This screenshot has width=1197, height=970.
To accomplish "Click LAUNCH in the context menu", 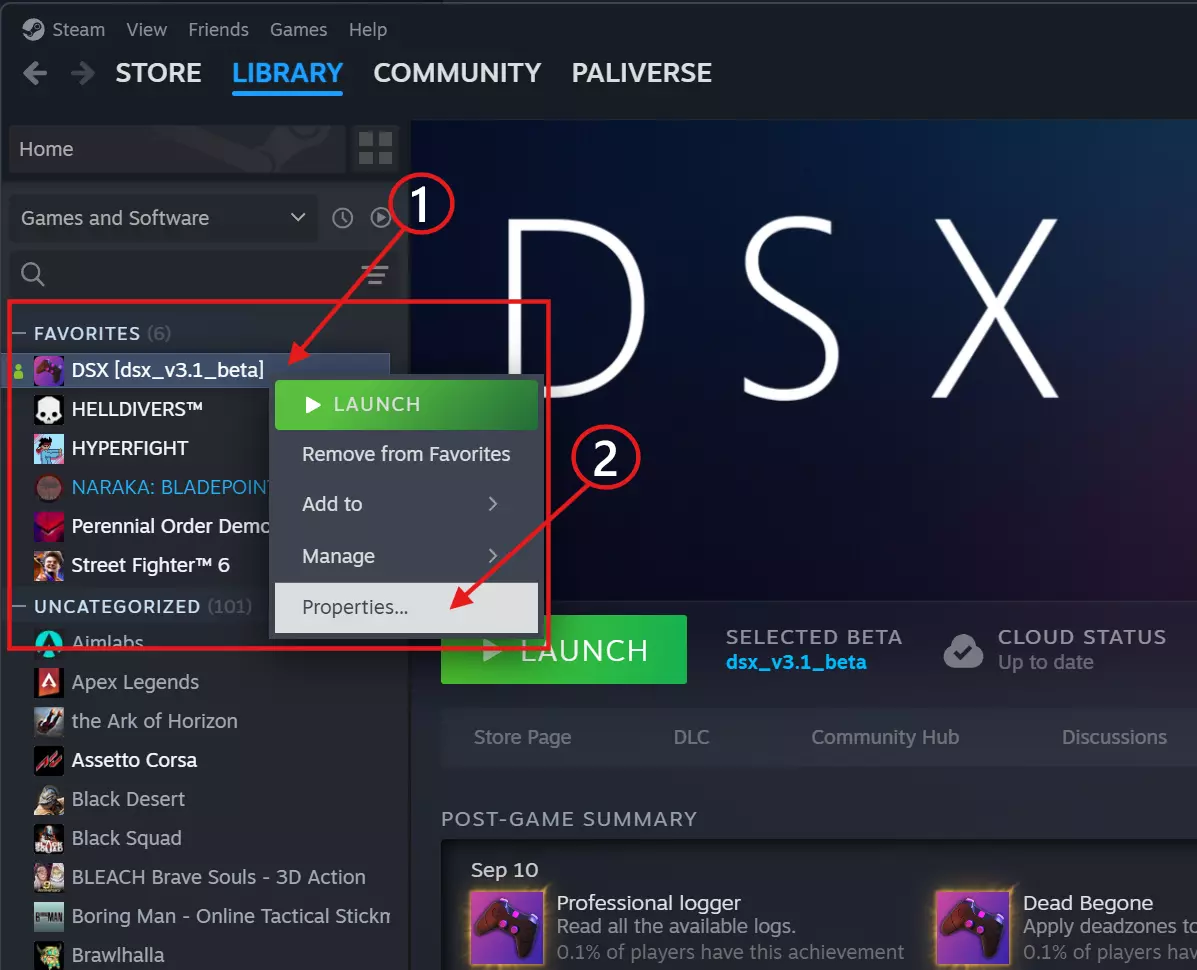I will pos(406,404).
